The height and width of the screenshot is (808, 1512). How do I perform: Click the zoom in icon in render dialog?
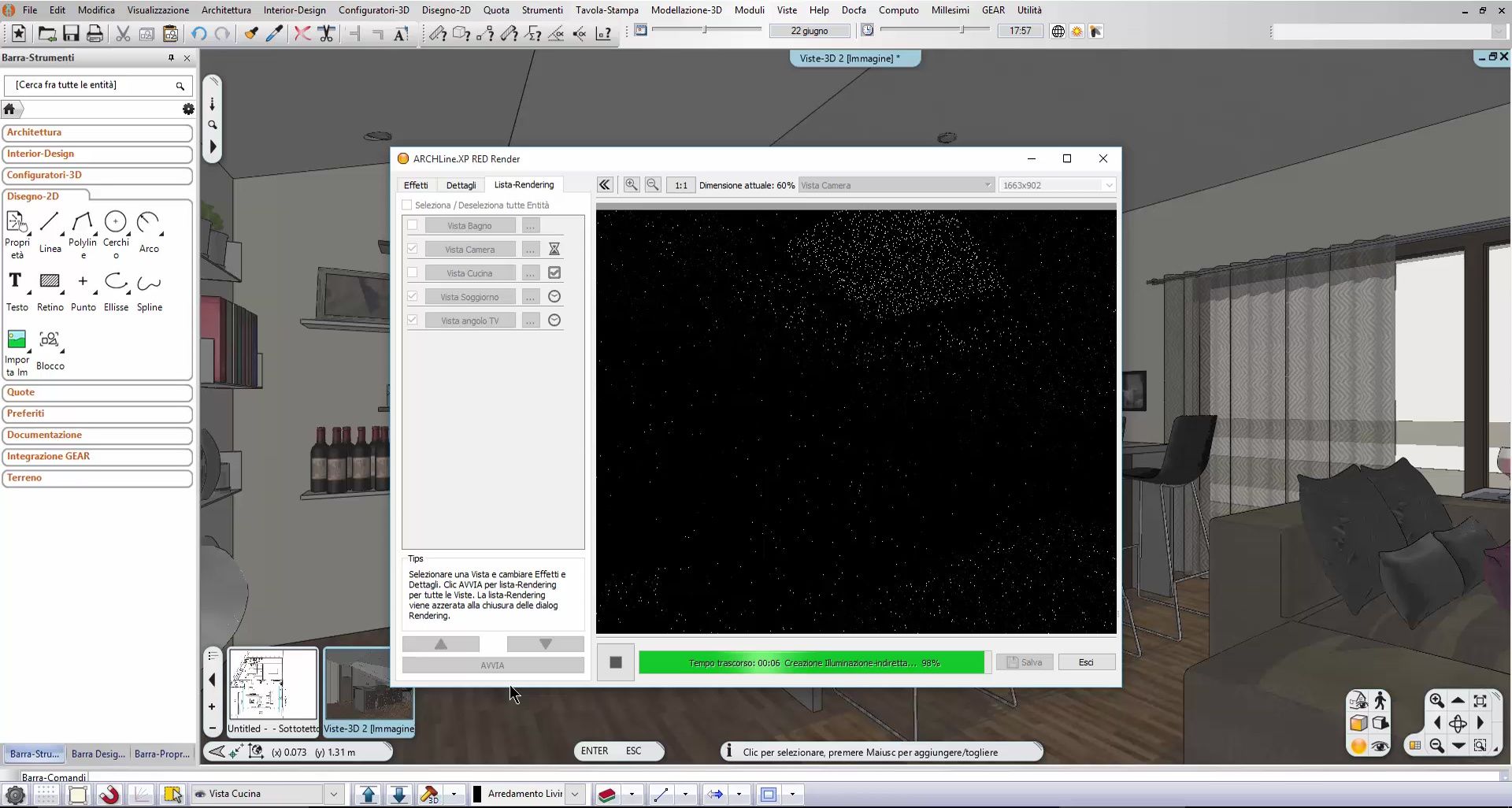[x=631, y=185]
